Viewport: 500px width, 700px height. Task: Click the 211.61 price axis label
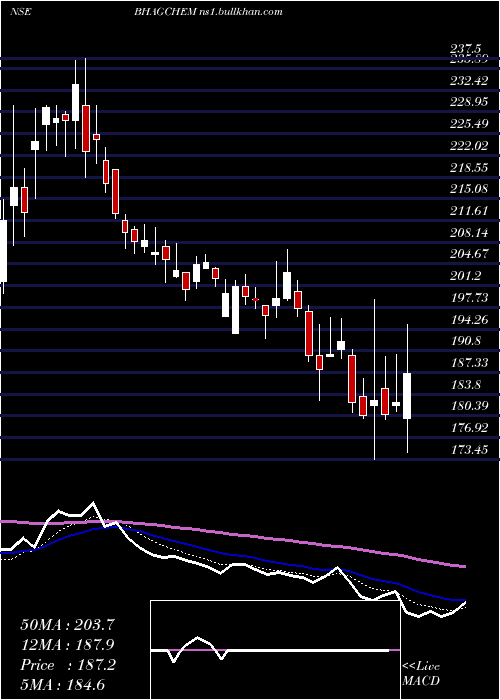(469, 211)
